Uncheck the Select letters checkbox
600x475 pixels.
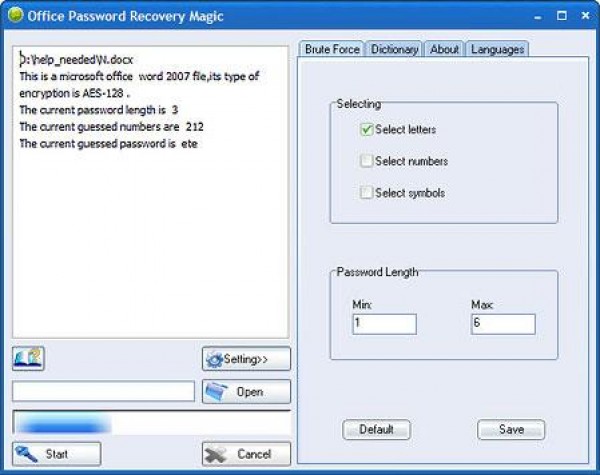[366, 130]
